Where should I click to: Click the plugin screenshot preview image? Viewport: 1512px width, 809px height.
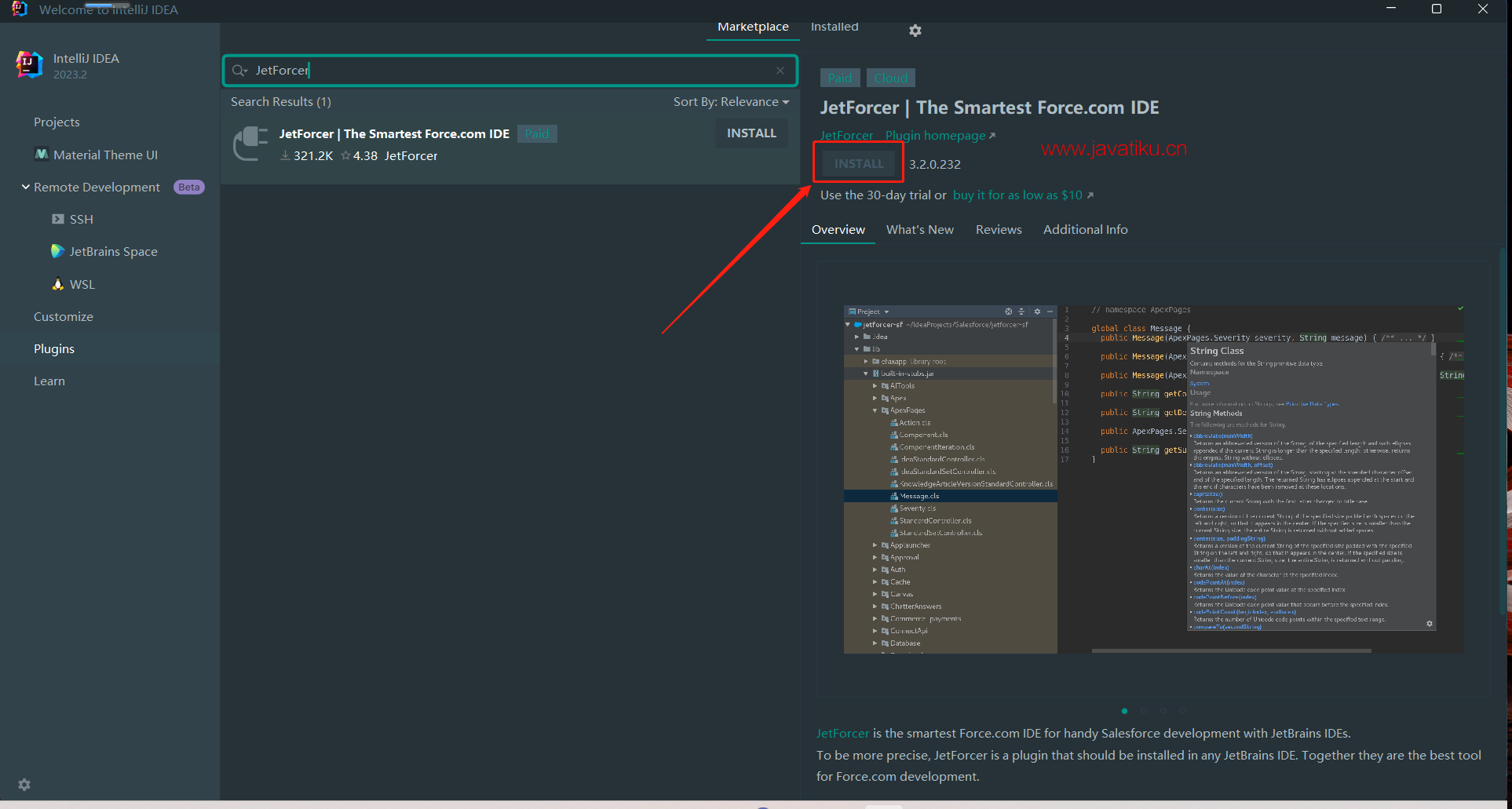(x=1153, y=479)
